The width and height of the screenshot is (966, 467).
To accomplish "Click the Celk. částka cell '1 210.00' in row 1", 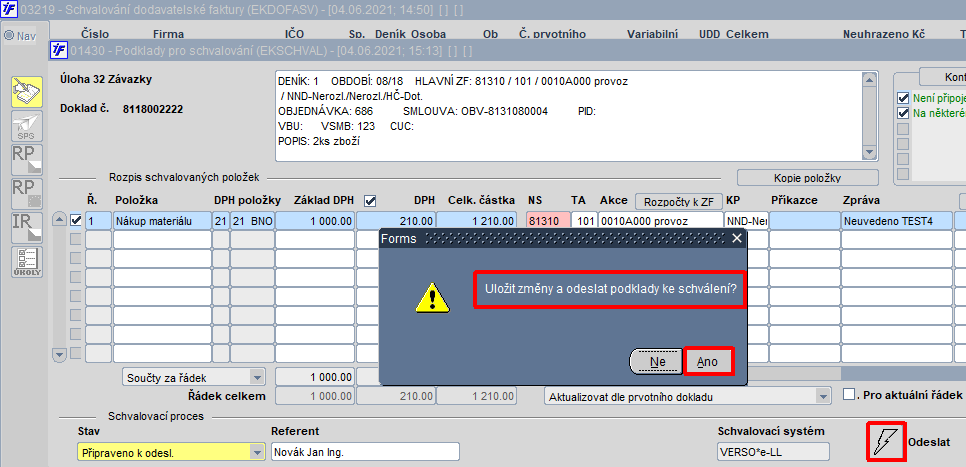I will [476, 221].
